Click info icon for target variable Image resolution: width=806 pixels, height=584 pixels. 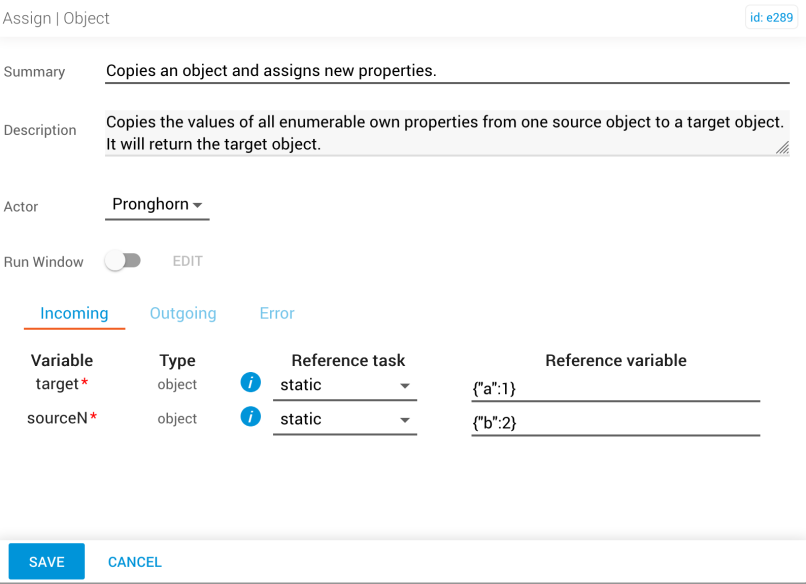pos(250,382)
